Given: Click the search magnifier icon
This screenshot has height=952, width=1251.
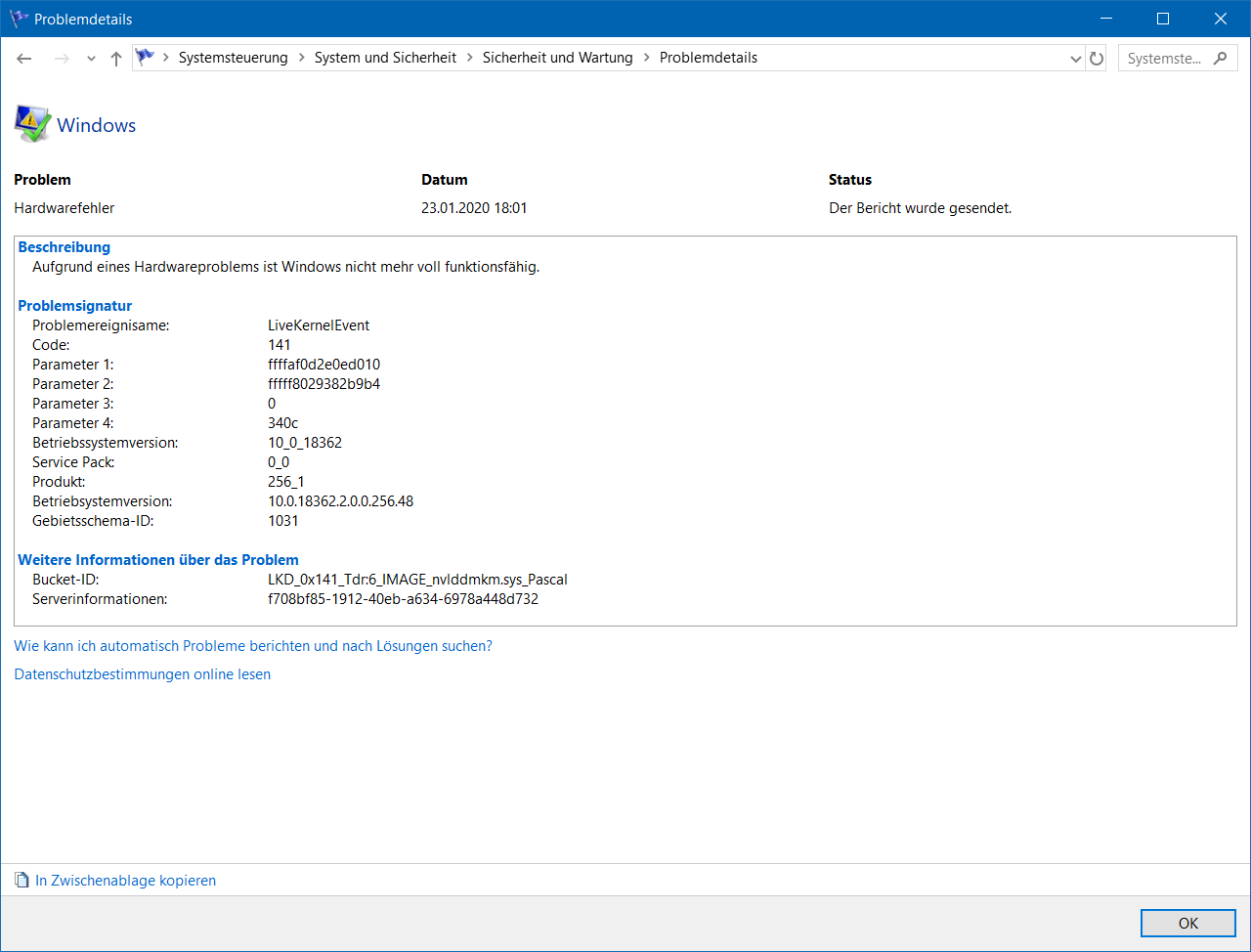Looking at the screenshot, I should click(x=1220, y=59).
